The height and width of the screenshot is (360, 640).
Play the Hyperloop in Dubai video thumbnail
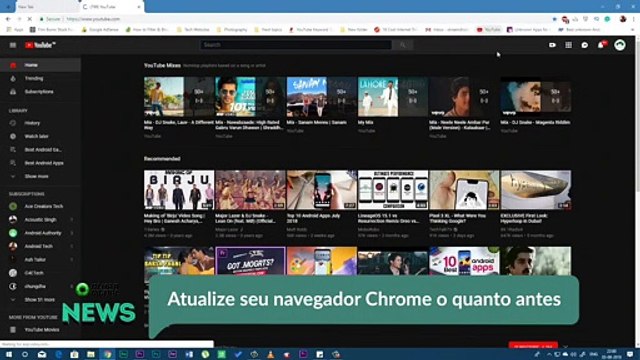pyautogui.click(x=536, y=190)
